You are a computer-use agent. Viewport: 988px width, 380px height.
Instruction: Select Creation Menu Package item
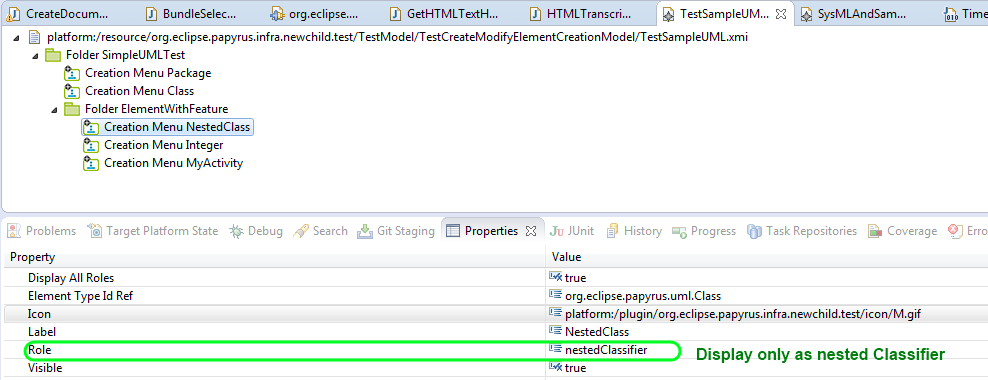(x=148, y=73)
